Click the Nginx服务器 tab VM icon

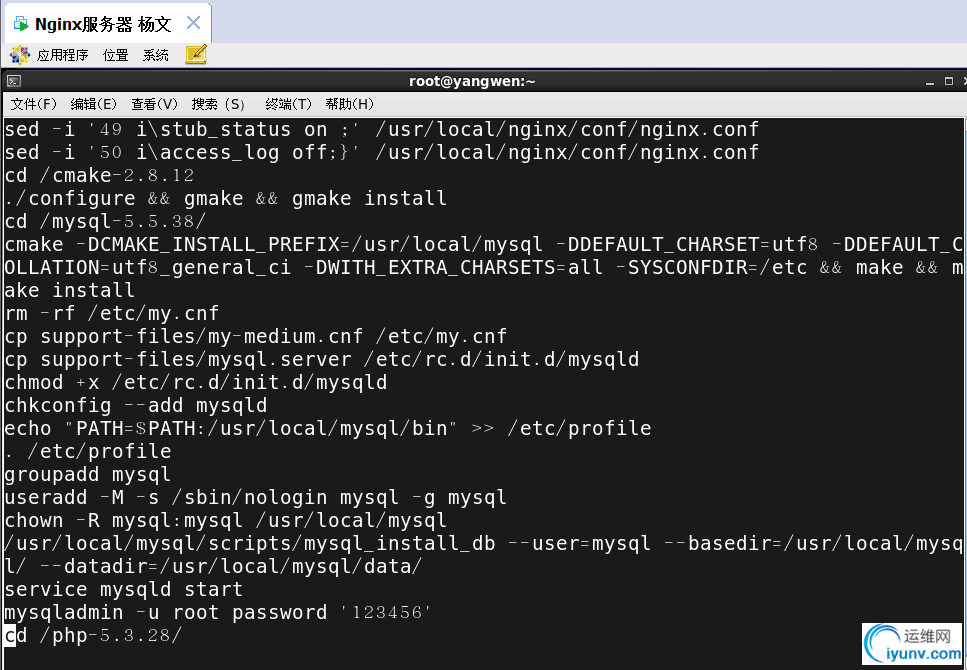click(21, 25)
